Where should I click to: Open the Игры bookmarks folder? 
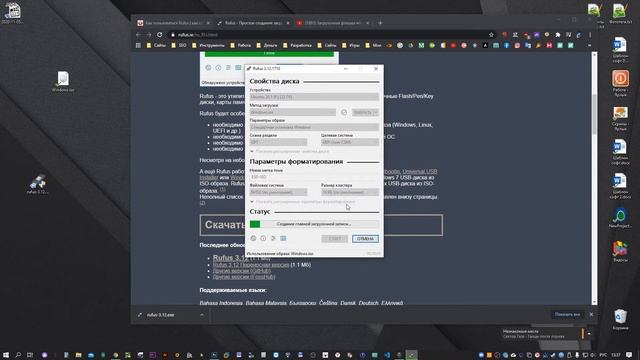[x=351, y=45]
